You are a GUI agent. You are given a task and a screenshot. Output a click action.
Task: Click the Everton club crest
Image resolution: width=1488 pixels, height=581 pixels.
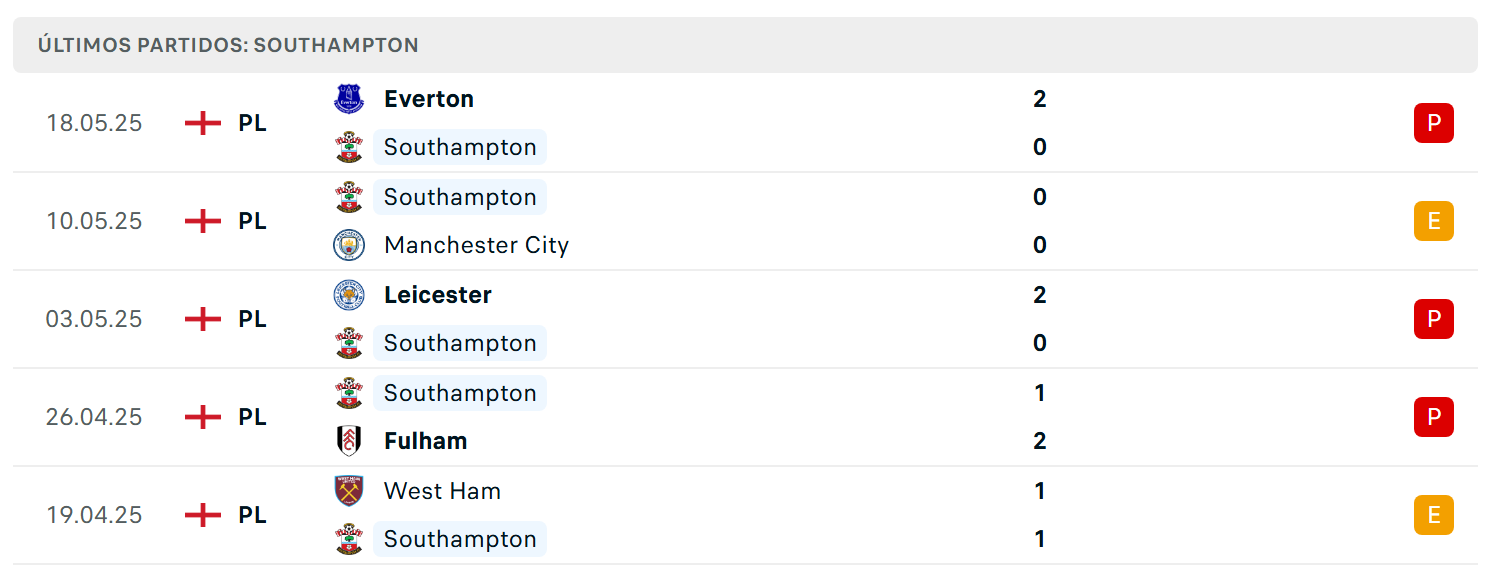point(349,99)
